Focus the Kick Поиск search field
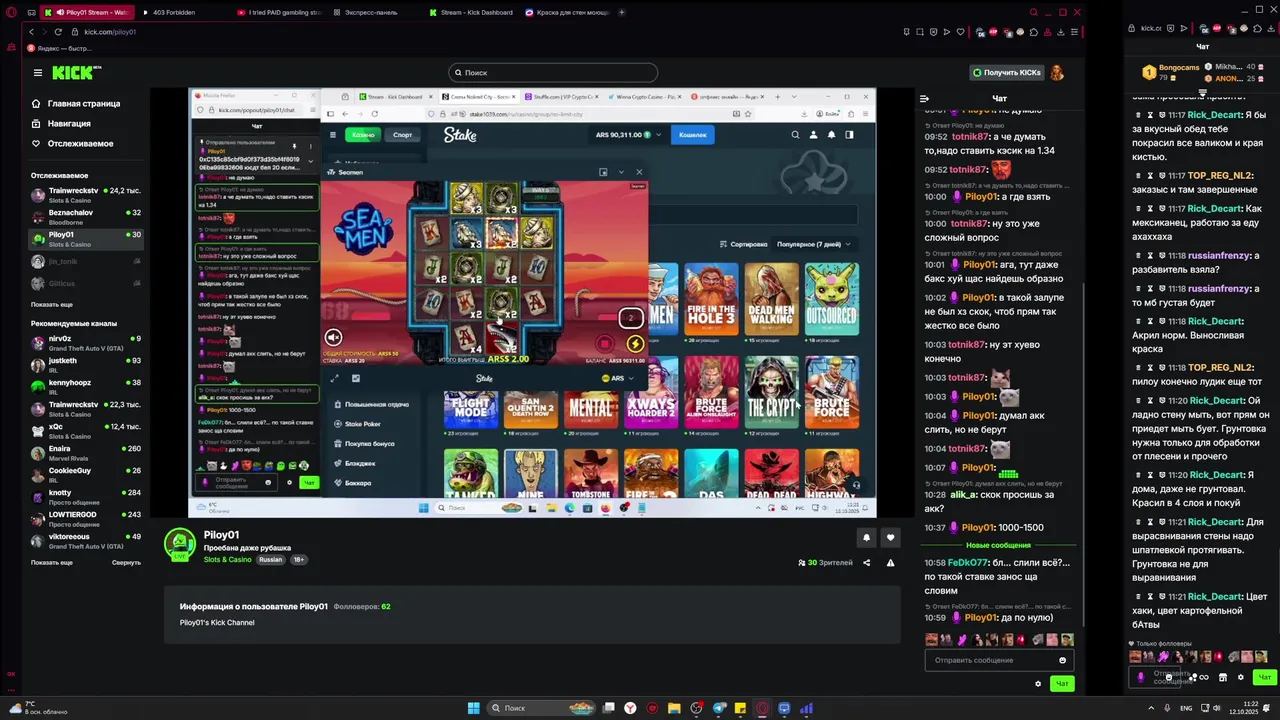This screenshot has width=1280, height=720. click(553, 72)
